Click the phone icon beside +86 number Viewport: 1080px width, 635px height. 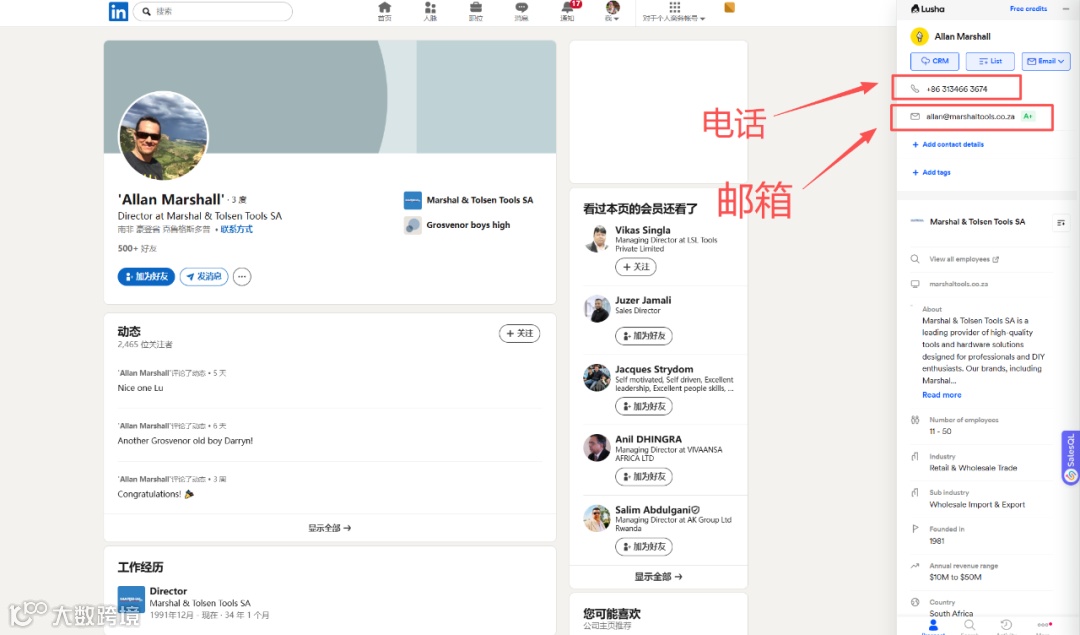coord(915,89)
